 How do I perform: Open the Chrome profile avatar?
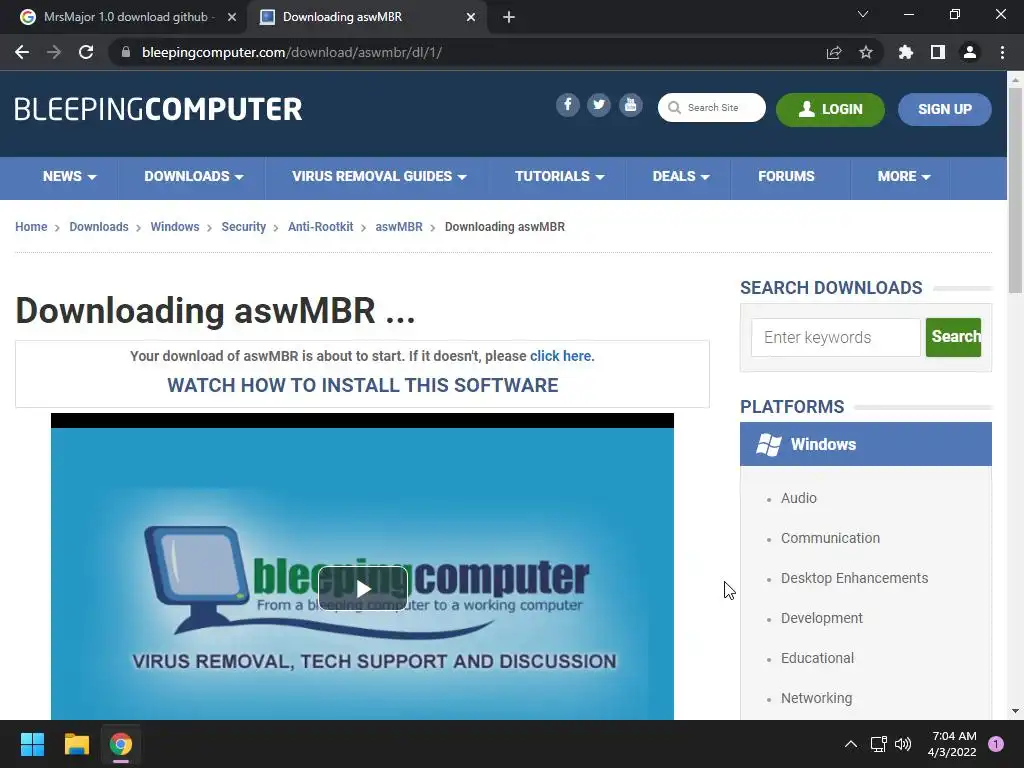pyautogui.click(x=970, y=52)
